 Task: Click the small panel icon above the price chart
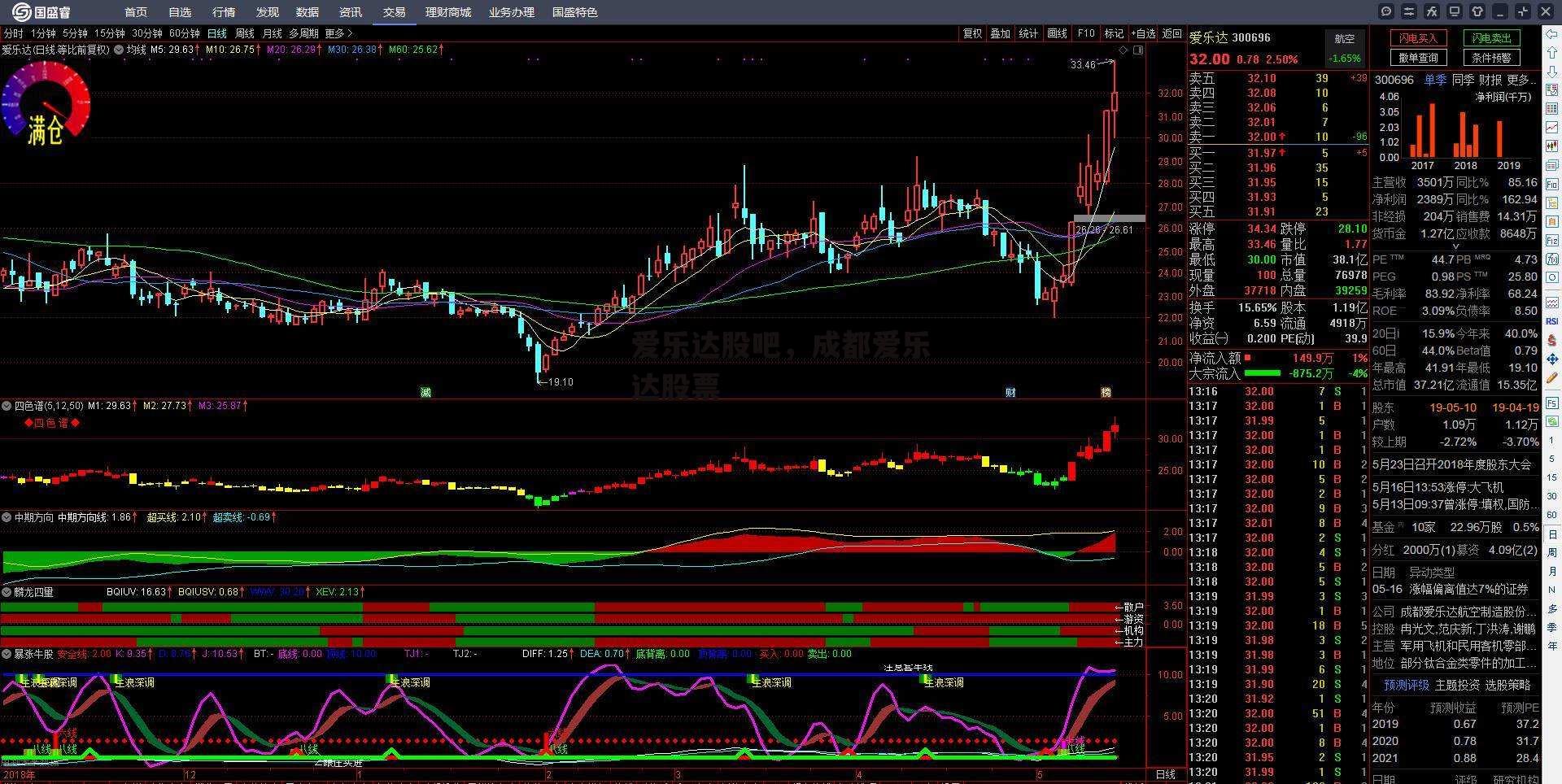point(1138,50)
